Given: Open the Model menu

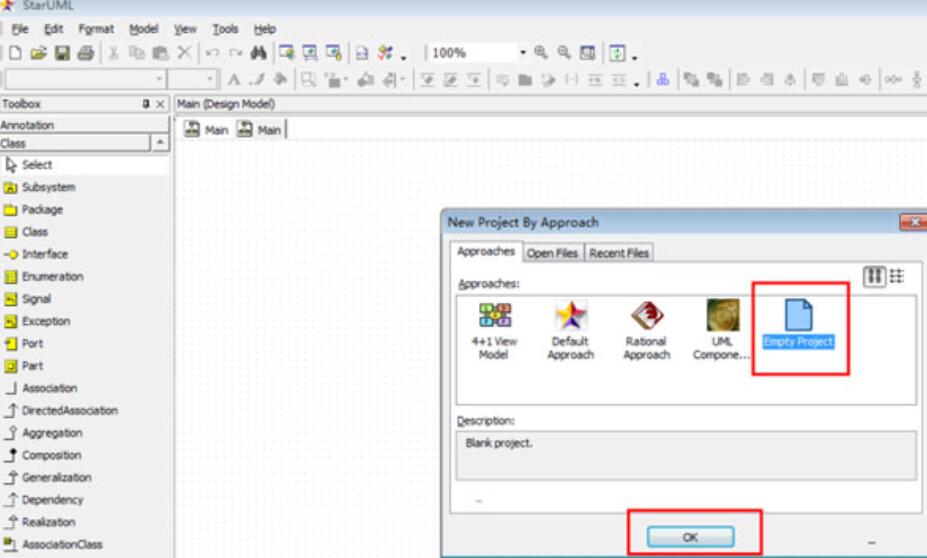Looking at the screenshot, I should [144, 29].
